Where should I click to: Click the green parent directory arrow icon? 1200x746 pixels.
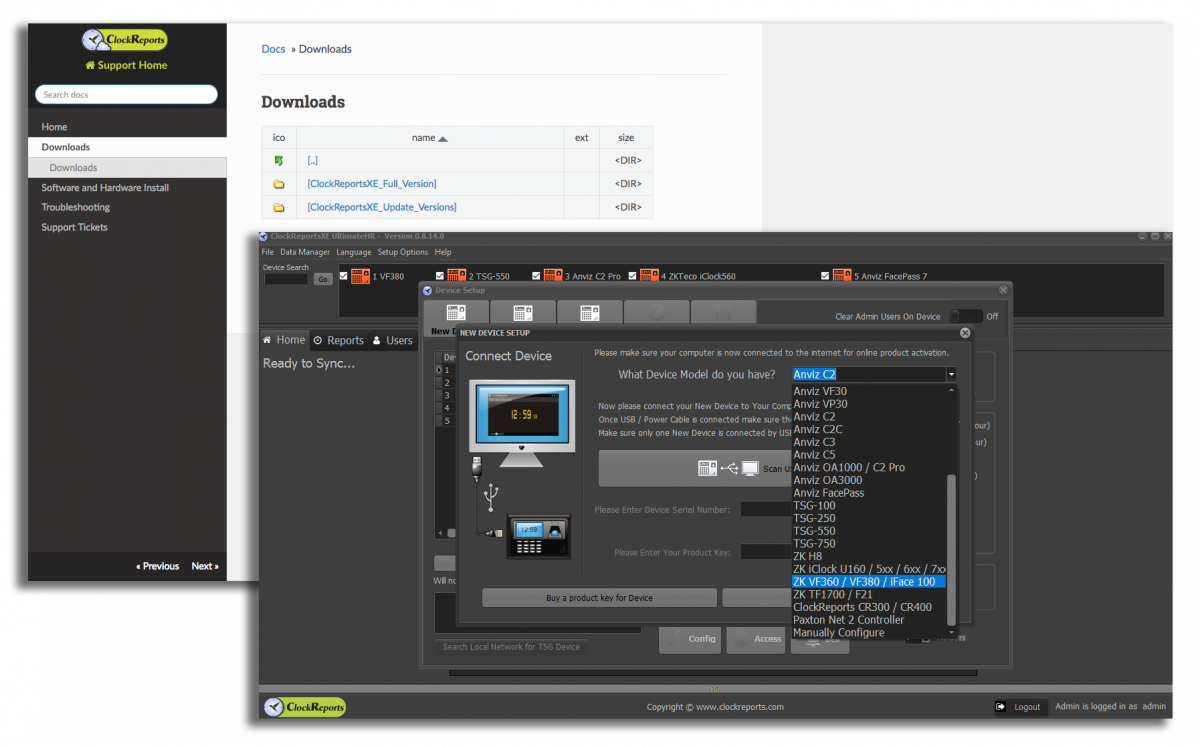pos(279,160)
